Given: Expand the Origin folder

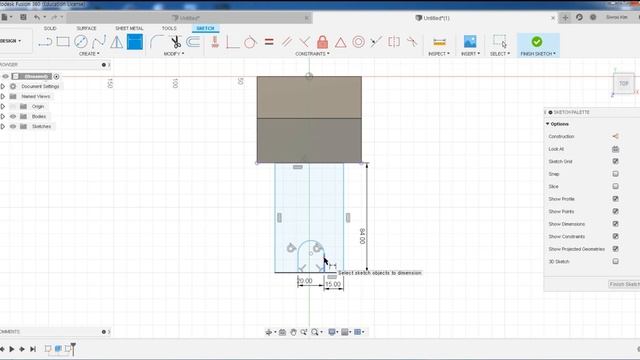Looking at the screenshot, I should tap(3, 107).
